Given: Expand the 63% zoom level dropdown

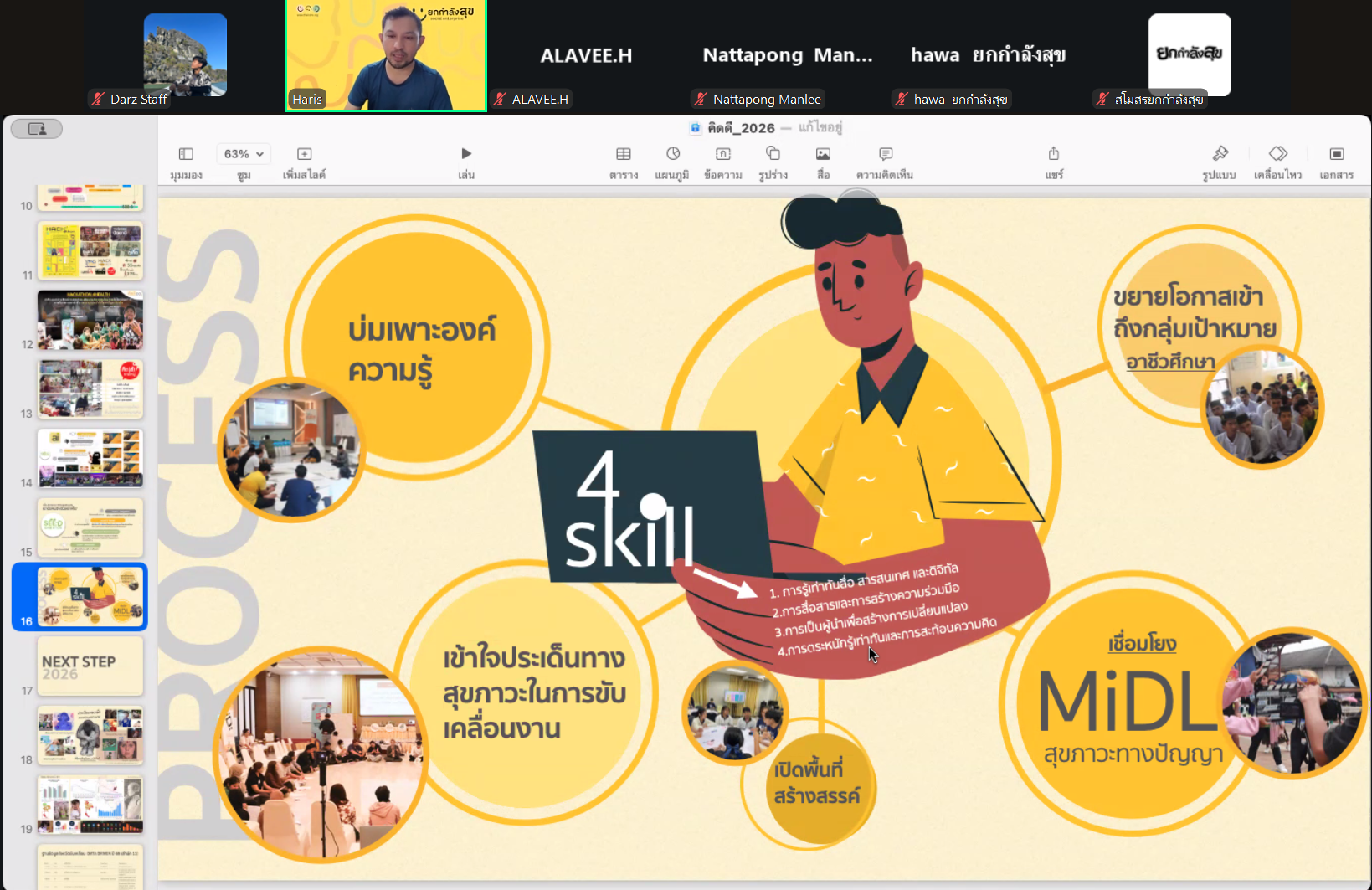Looking at the screenshot, I should [244, 154].
